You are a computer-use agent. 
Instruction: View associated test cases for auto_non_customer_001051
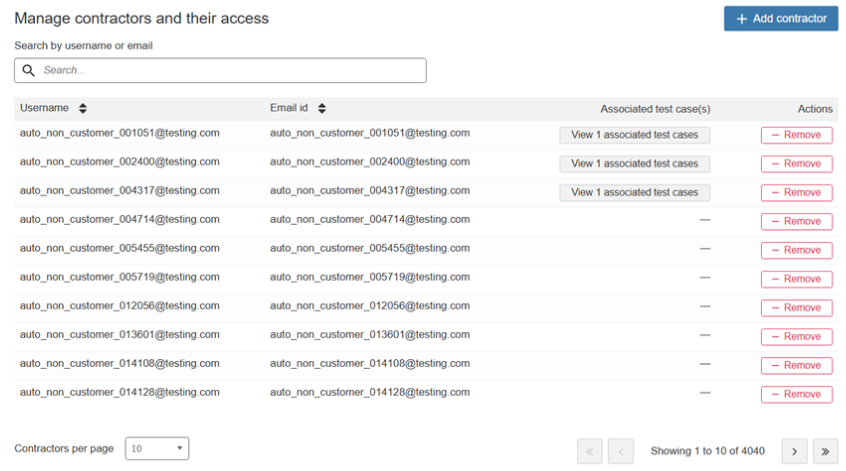coord(634,135)
